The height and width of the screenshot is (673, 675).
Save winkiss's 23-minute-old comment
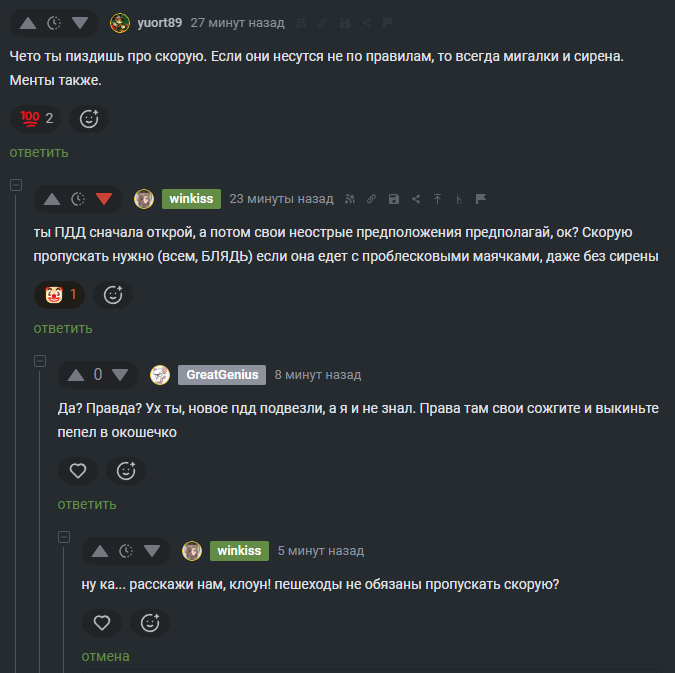coord(393,199)
